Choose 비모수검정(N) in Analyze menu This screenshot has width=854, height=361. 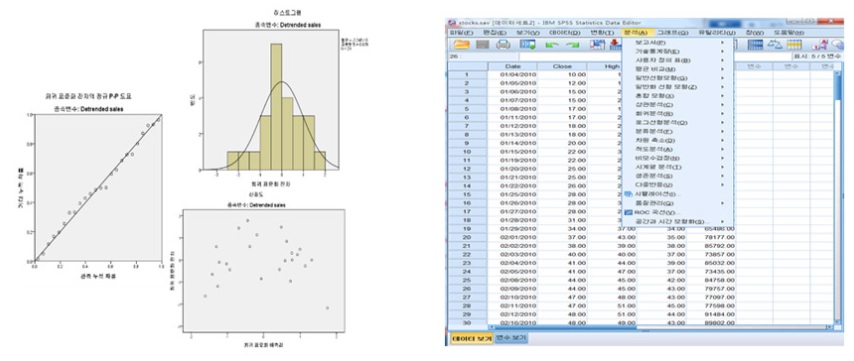(x=678, y=158)
